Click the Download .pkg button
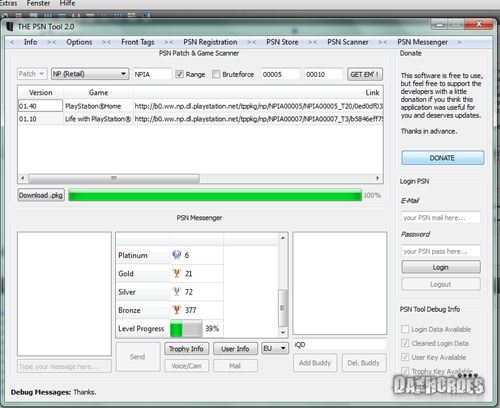 tap(41, 195)
